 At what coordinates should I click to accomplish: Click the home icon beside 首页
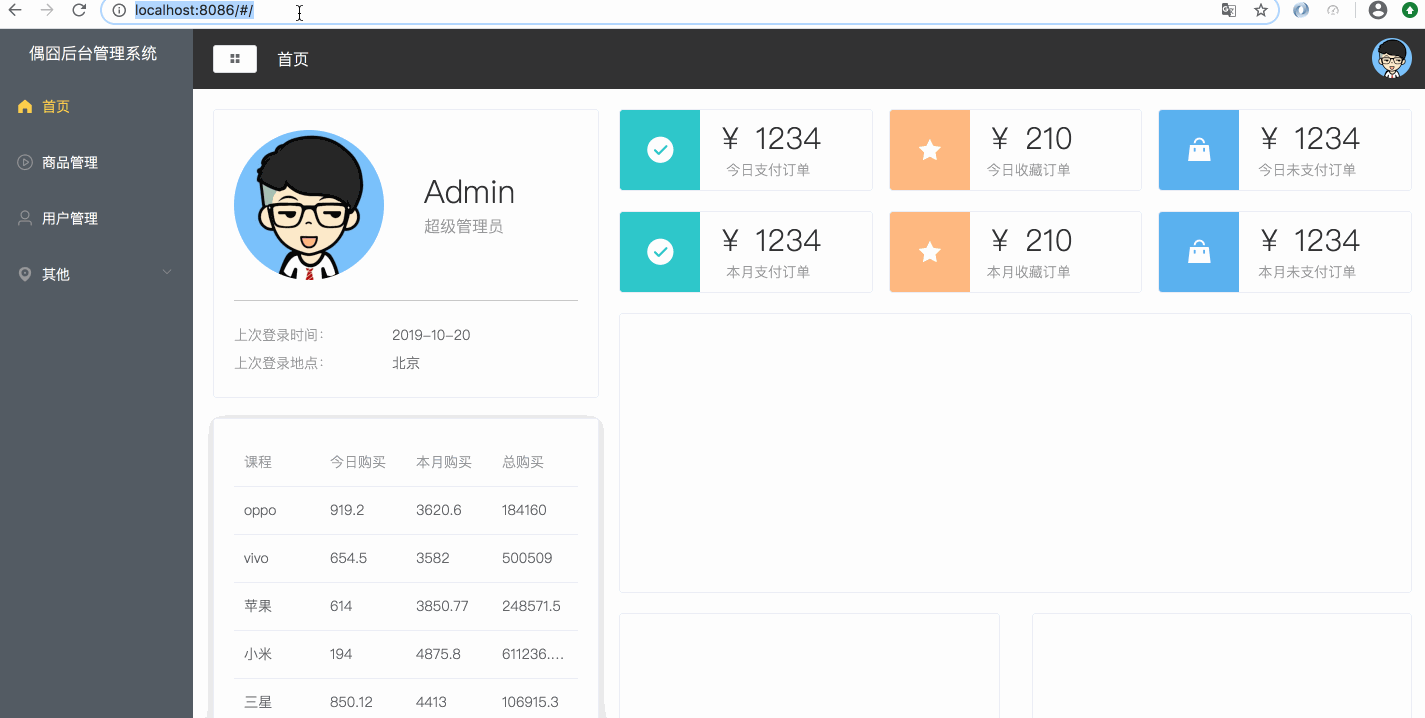click(x=25, y=107)
